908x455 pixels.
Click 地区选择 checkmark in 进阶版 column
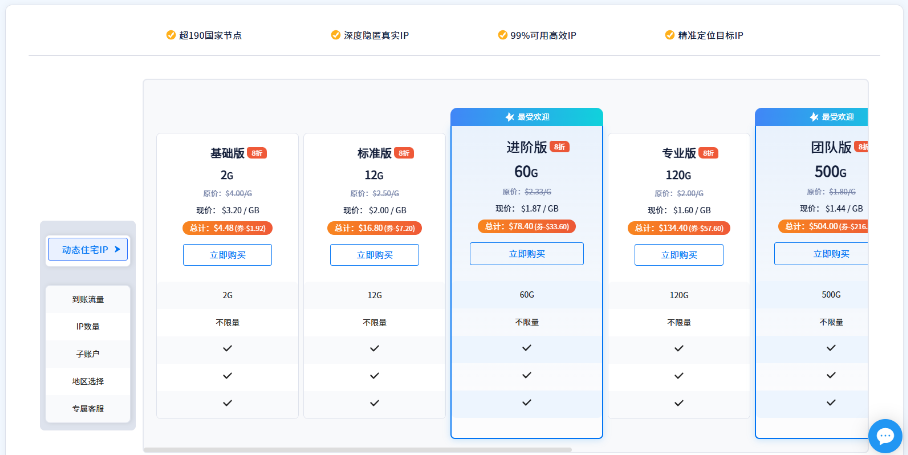(x=526, y=375)
